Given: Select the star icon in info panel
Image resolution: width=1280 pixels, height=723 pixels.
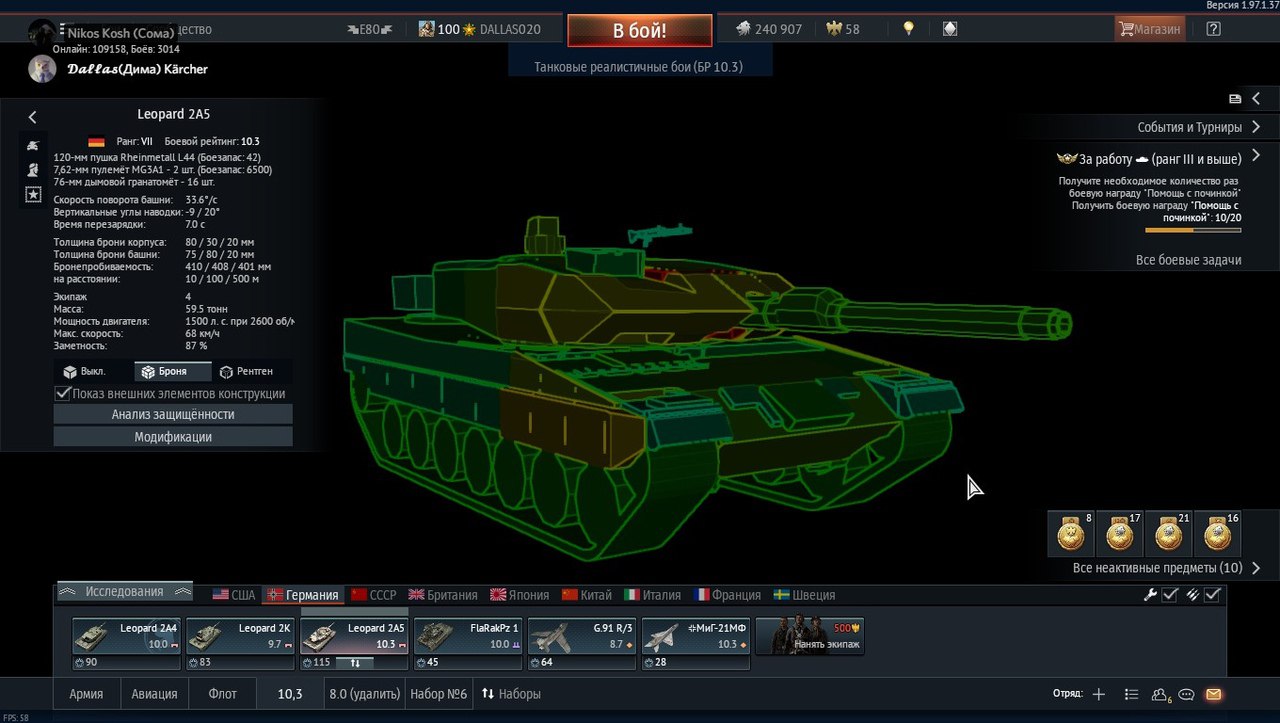Looking at the screenshot, I should 33,194.
